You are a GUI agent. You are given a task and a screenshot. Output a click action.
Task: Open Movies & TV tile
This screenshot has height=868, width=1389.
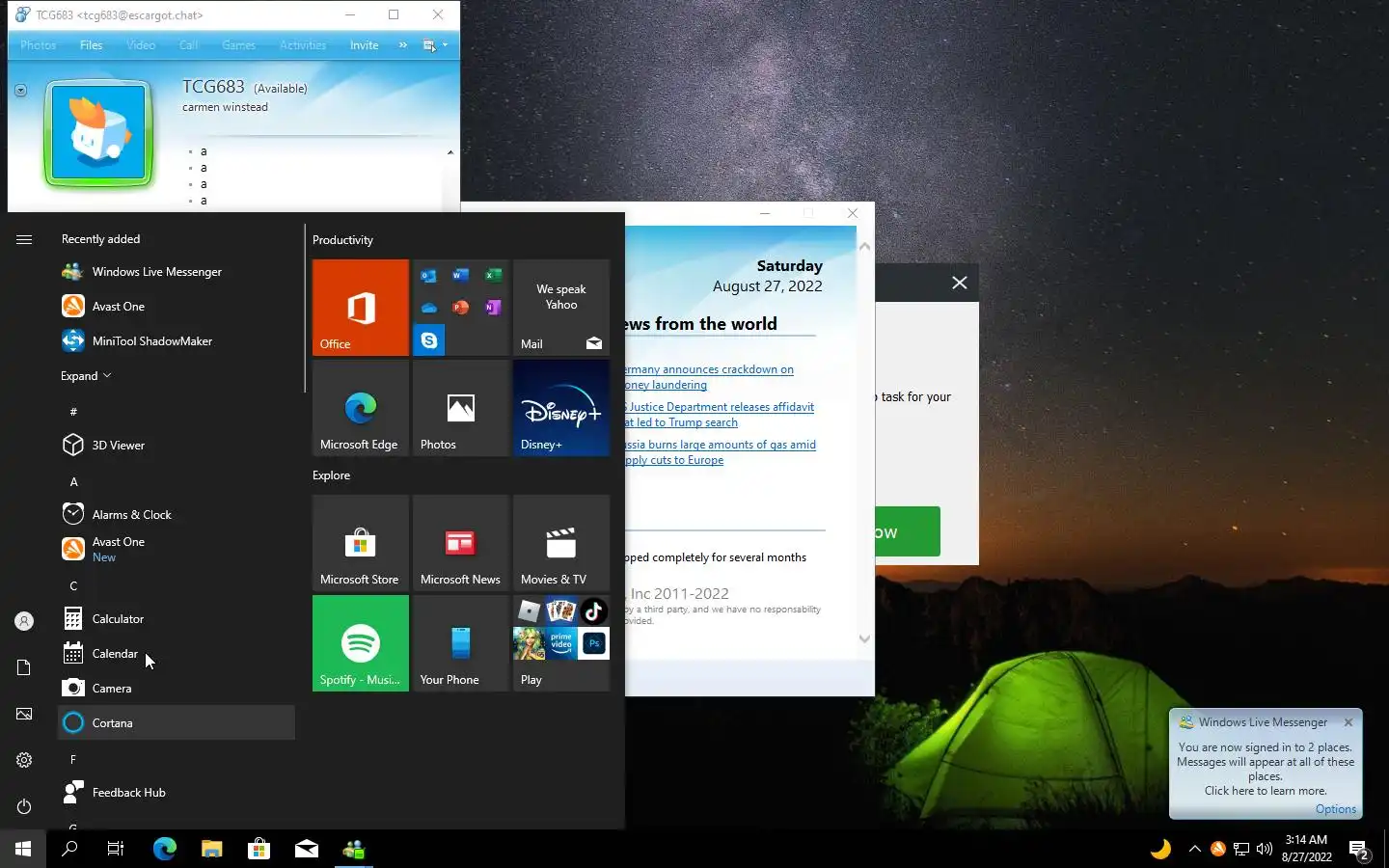[x=561, y=543]
